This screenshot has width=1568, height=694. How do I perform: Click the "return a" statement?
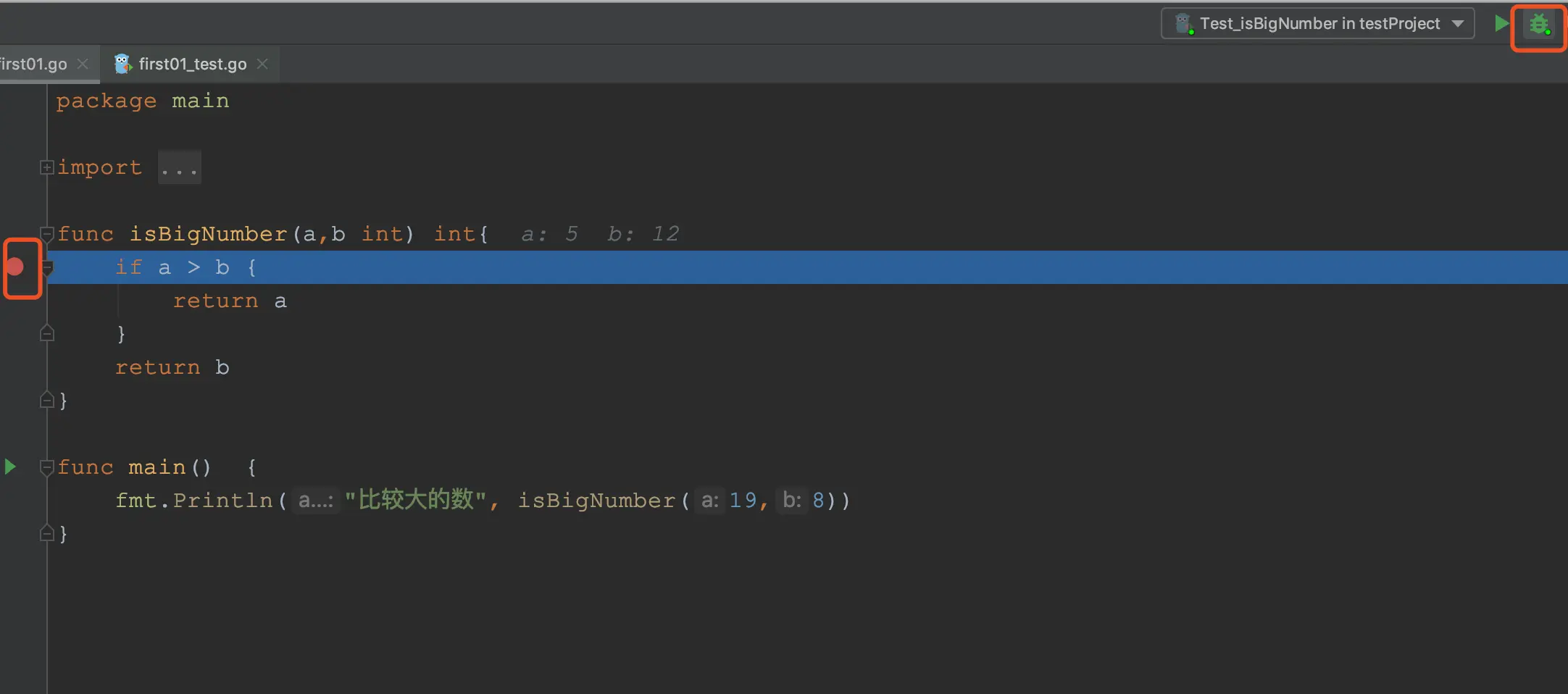click(230, 301)
